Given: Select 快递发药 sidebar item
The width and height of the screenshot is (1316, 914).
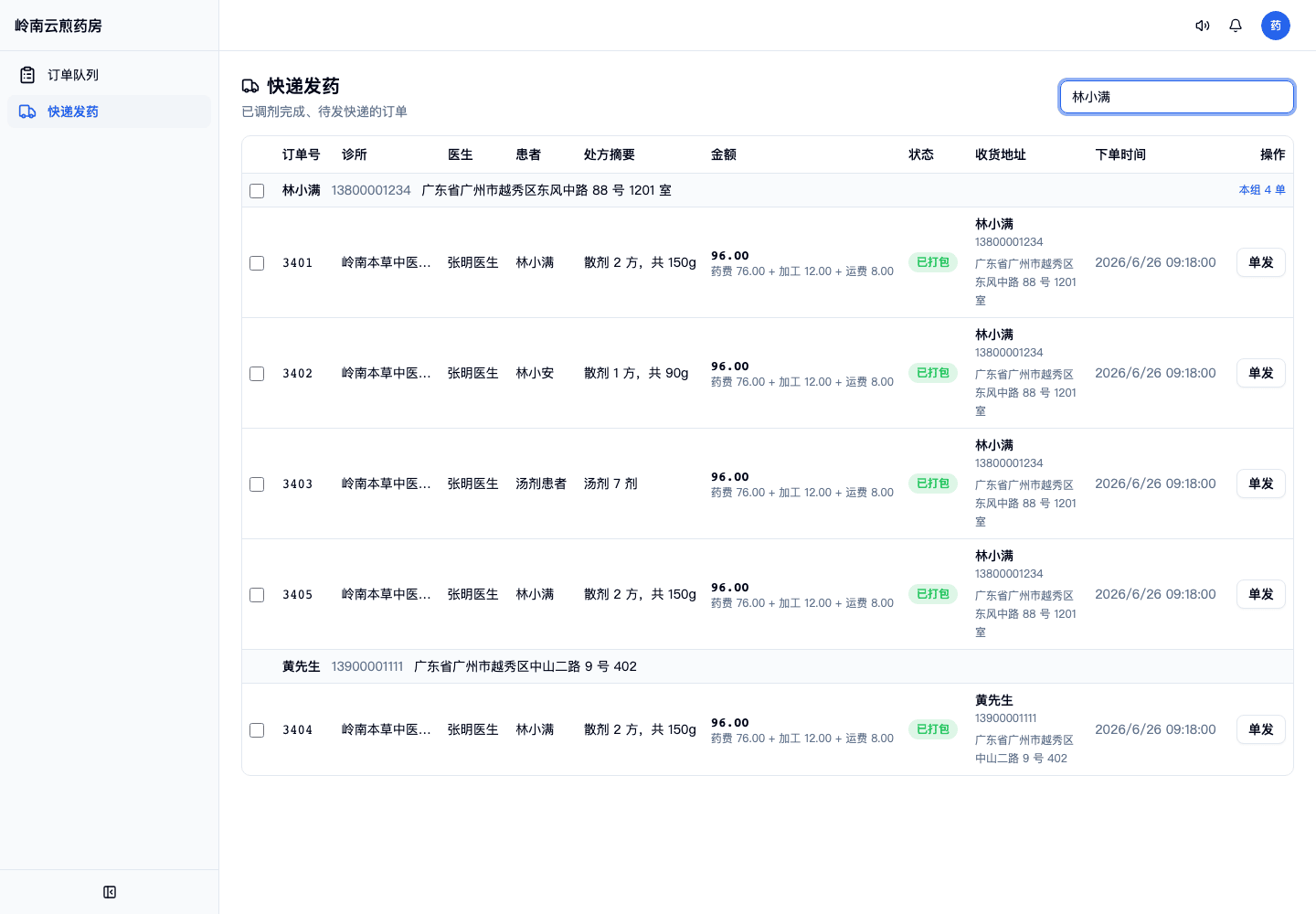Looking at the screenshot, I should point(109,112).
